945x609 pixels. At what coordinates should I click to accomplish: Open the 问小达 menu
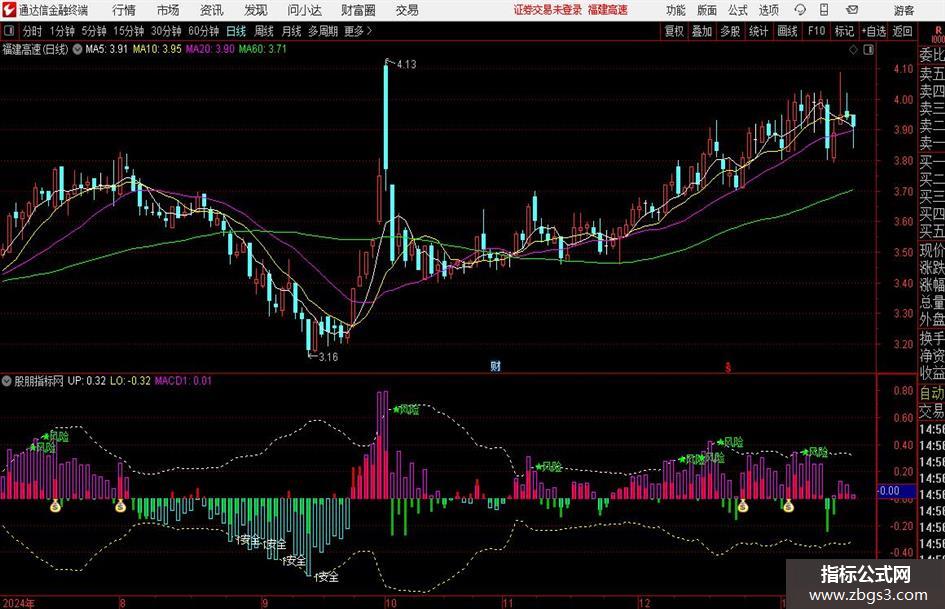(x=304, y=10)
